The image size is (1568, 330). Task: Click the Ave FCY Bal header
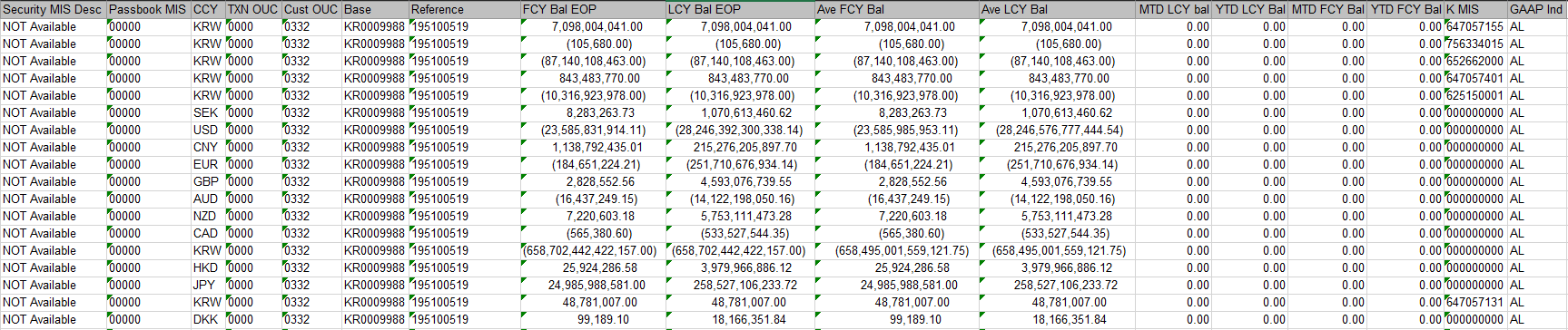coord(896,9)
